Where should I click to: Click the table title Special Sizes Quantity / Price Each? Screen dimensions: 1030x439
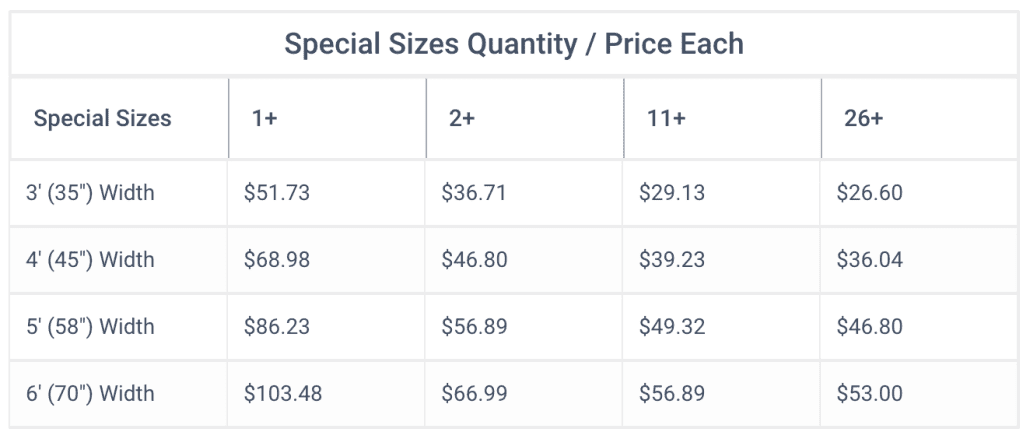click(514, 45)
